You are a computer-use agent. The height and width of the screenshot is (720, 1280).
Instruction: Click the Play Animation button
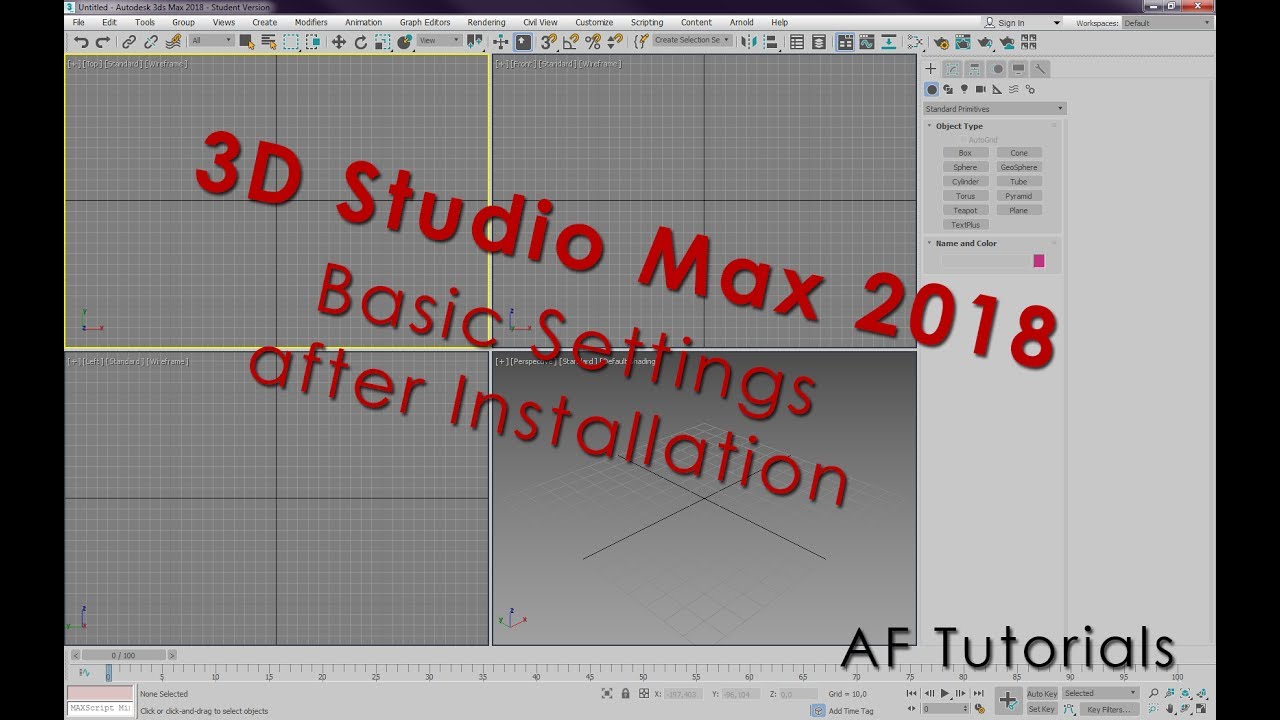pos(945,693)
